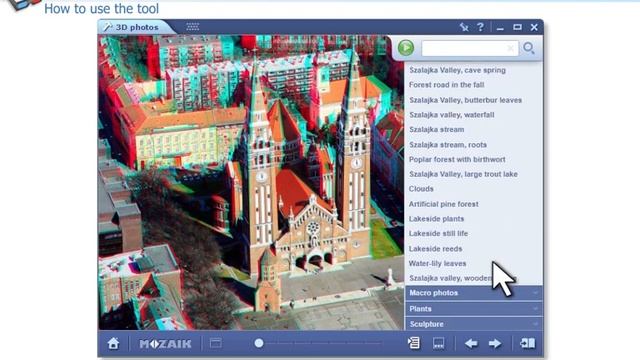Minimize the 3D photos window
Image resolution: width=640 pixels, height=360 pixels.
500,28
